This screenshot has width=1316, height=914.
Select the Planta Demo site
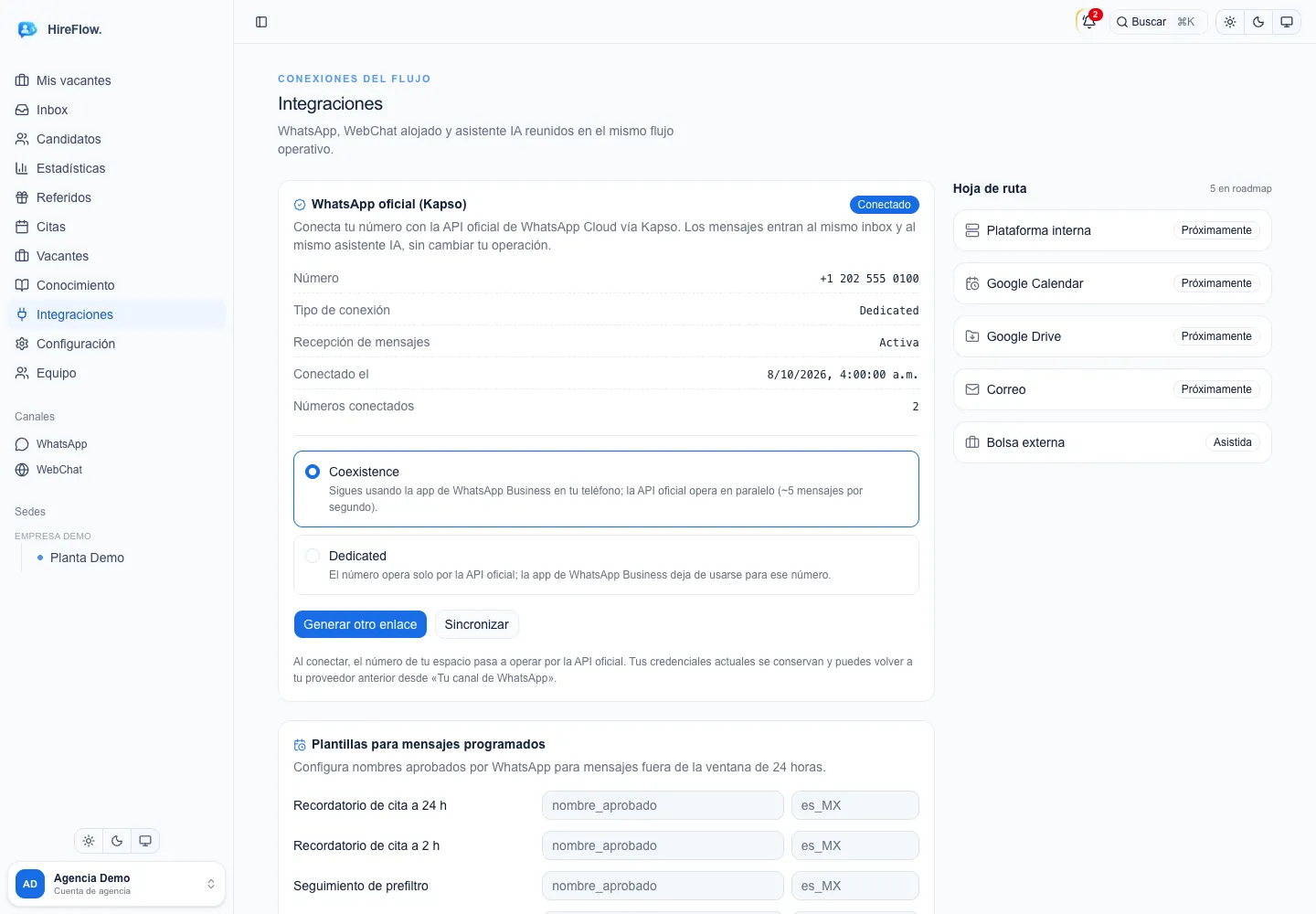87,558
